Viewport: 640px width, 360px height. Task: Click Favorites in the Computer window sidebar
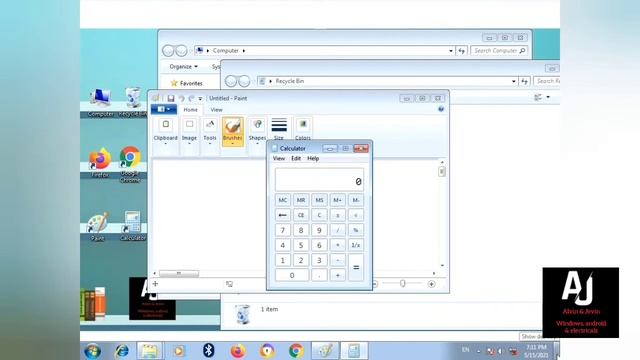(187, 83)
